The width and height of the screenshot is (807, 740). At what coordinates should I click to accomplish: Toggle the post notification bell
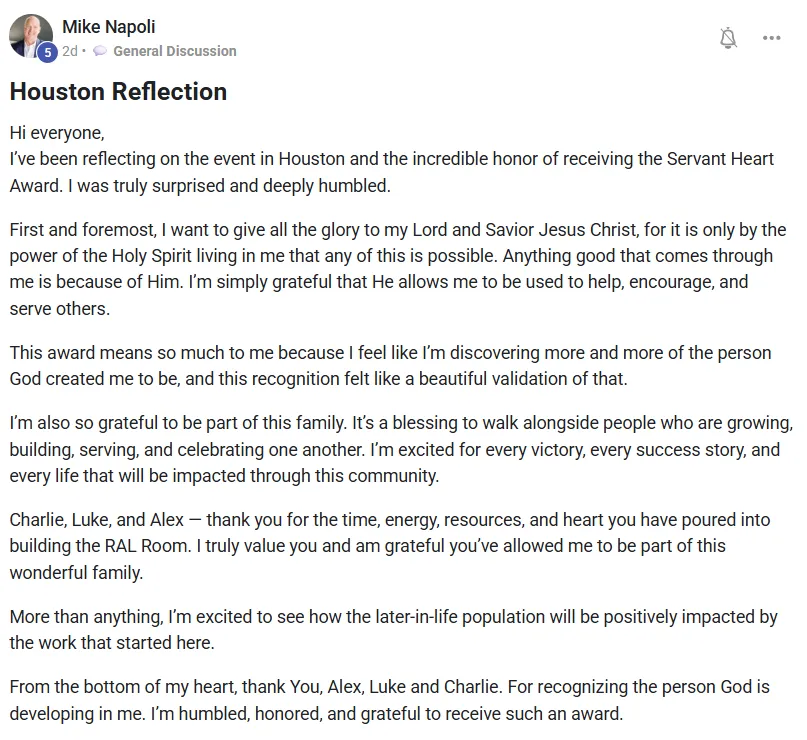[728, 38]
